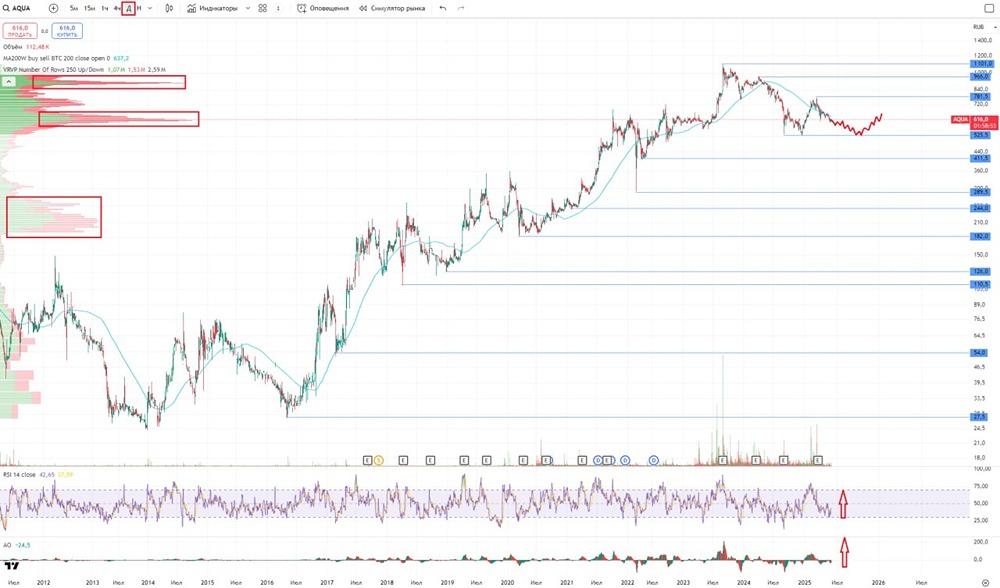Select the daily Д interval
This screenshot has height=588, width=1000.
pyautogui.click(x=128, y=8)
